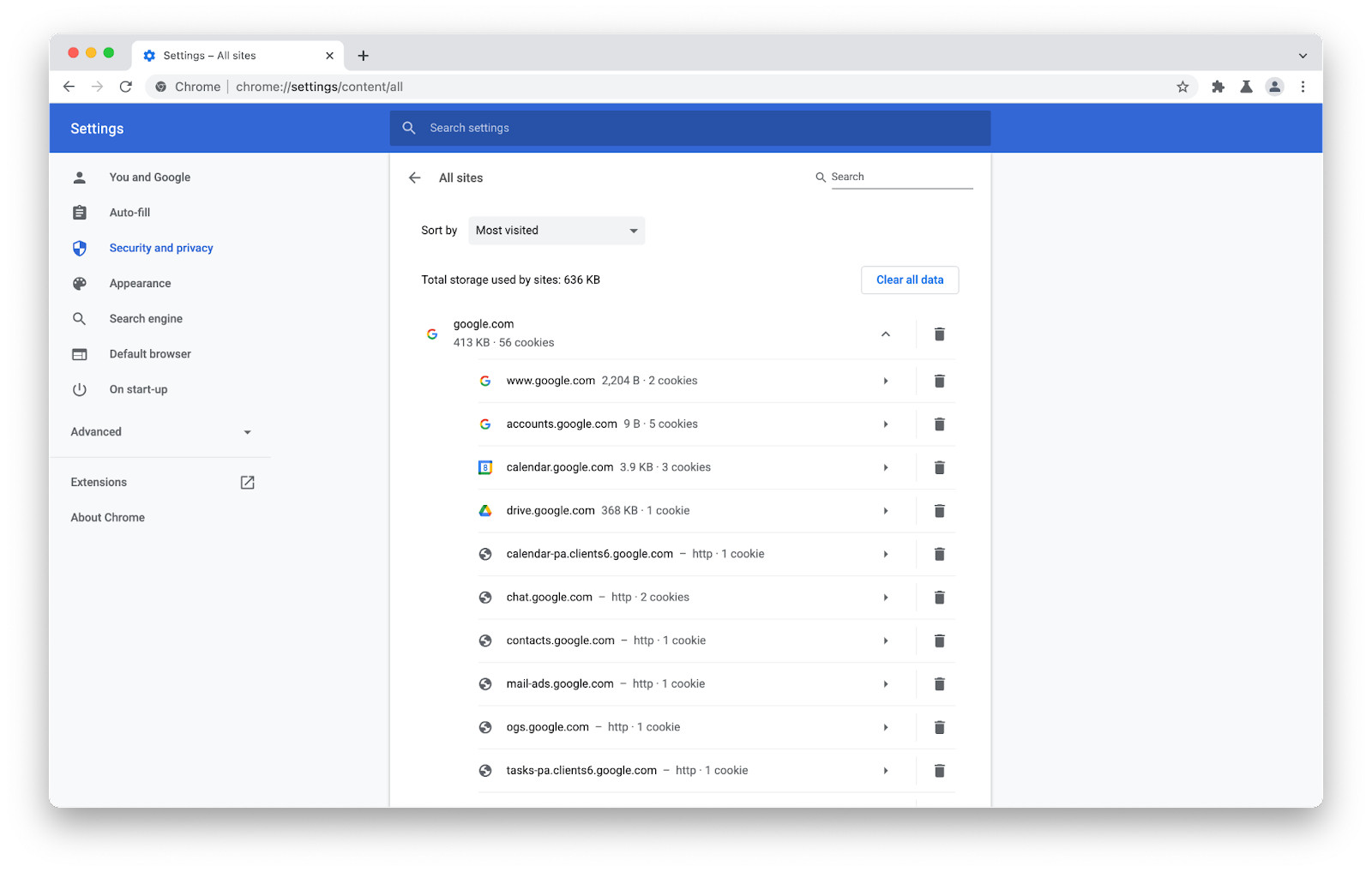Expand calendar-pa.clients6.google.com details arrow

point(886,554)
